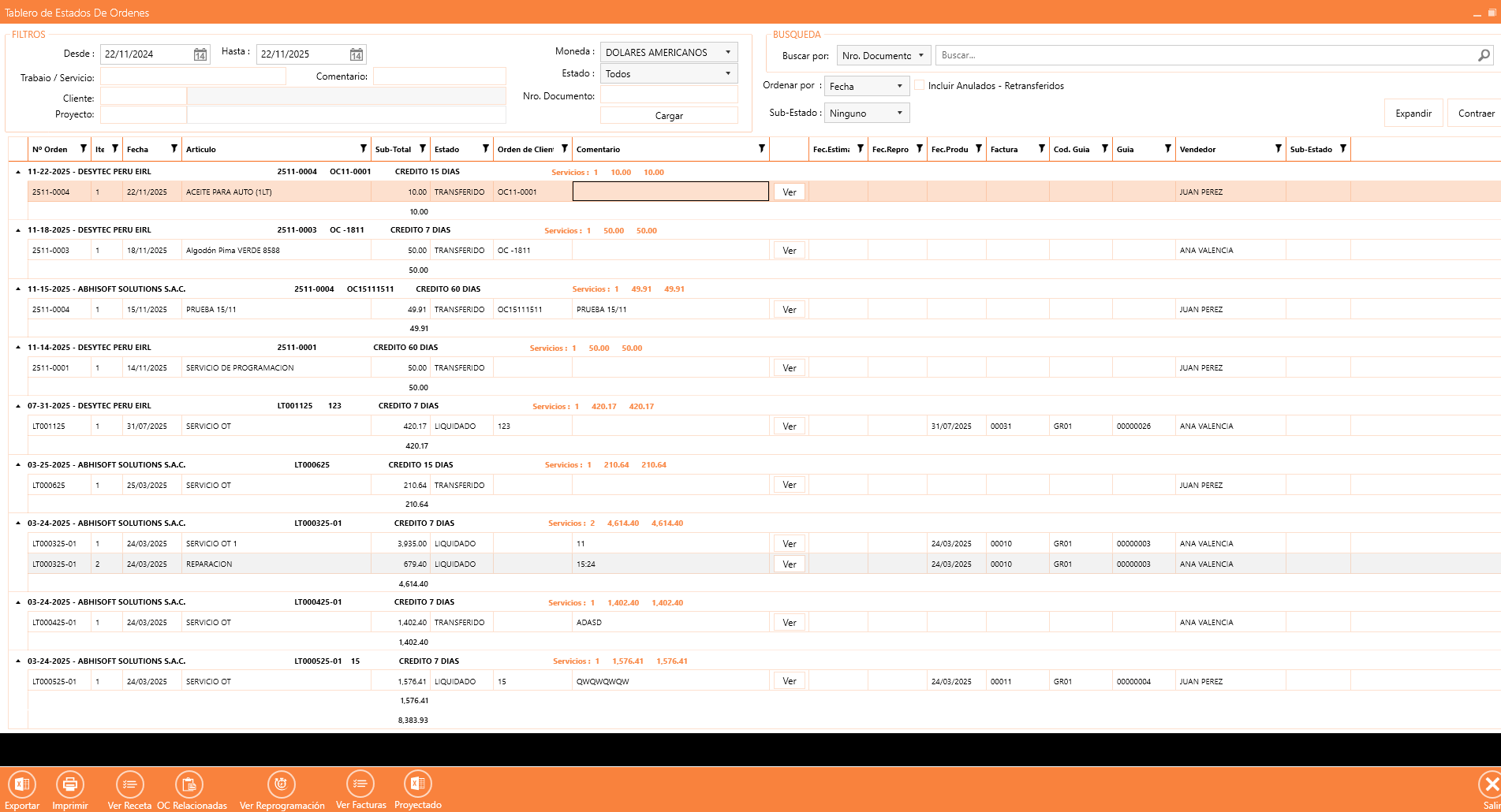Click the Proyectado Excel icon
The height and width of the screenshot is (812, 1501).
point(417,784)
